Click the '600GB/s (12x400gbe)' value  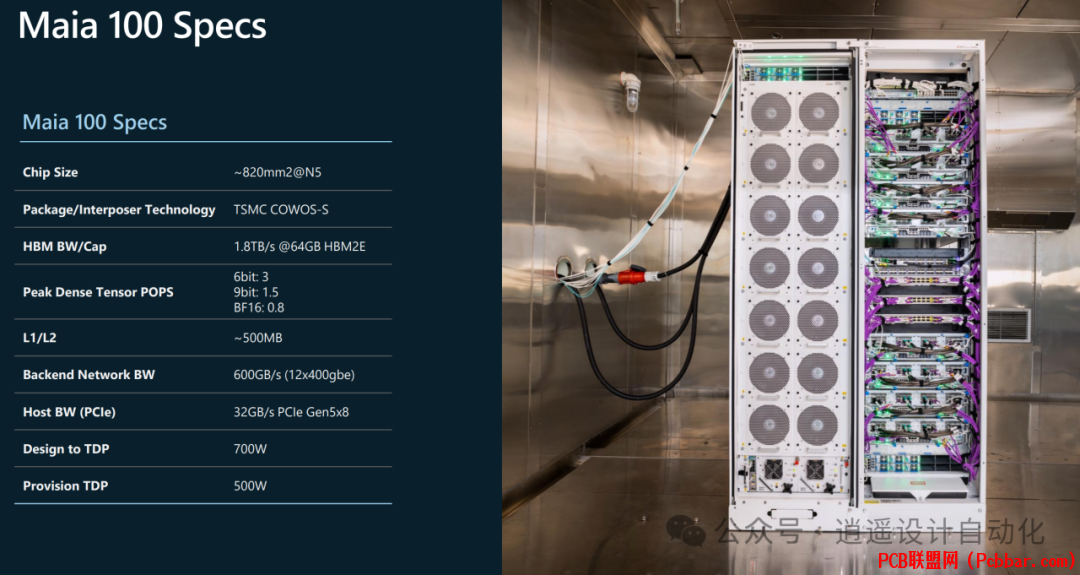tap(293, 375)
